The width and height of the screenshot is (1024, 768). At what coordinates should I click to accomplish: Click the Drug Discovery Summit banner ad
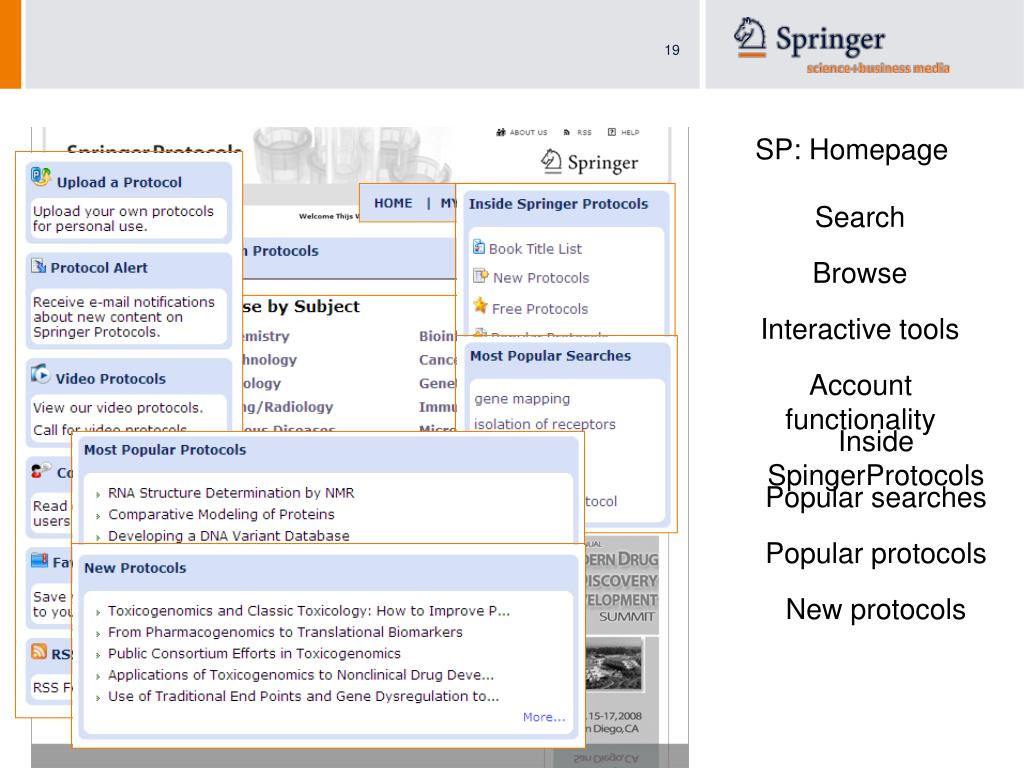[x=622, y=586]
